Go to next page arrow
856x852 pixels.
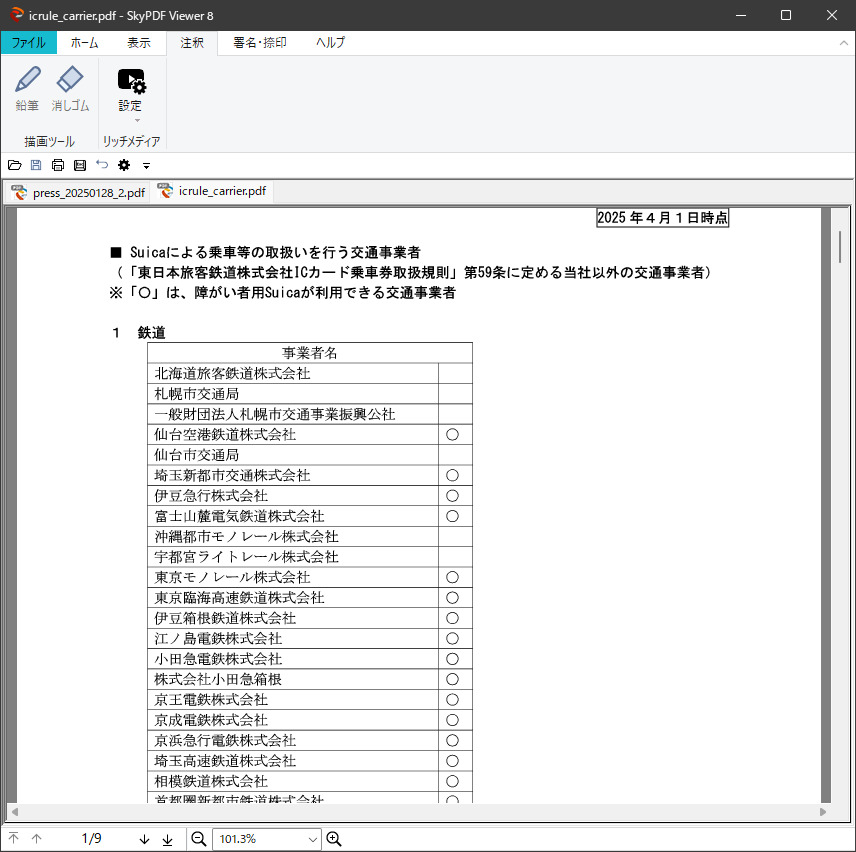[x=144, y=839]
